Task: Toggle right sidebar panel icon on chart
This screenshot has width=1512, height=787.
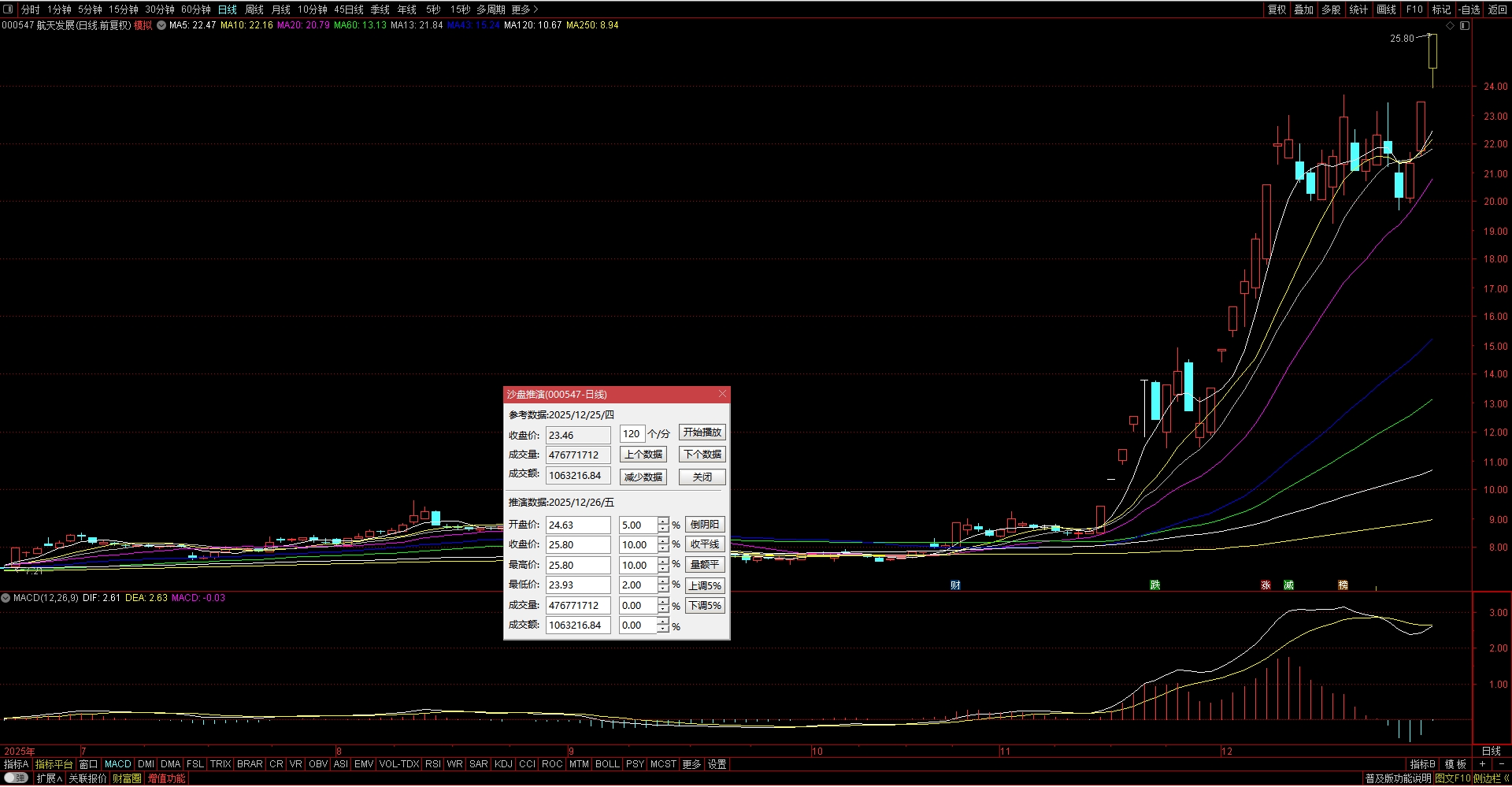Action: click(1465, 26)
